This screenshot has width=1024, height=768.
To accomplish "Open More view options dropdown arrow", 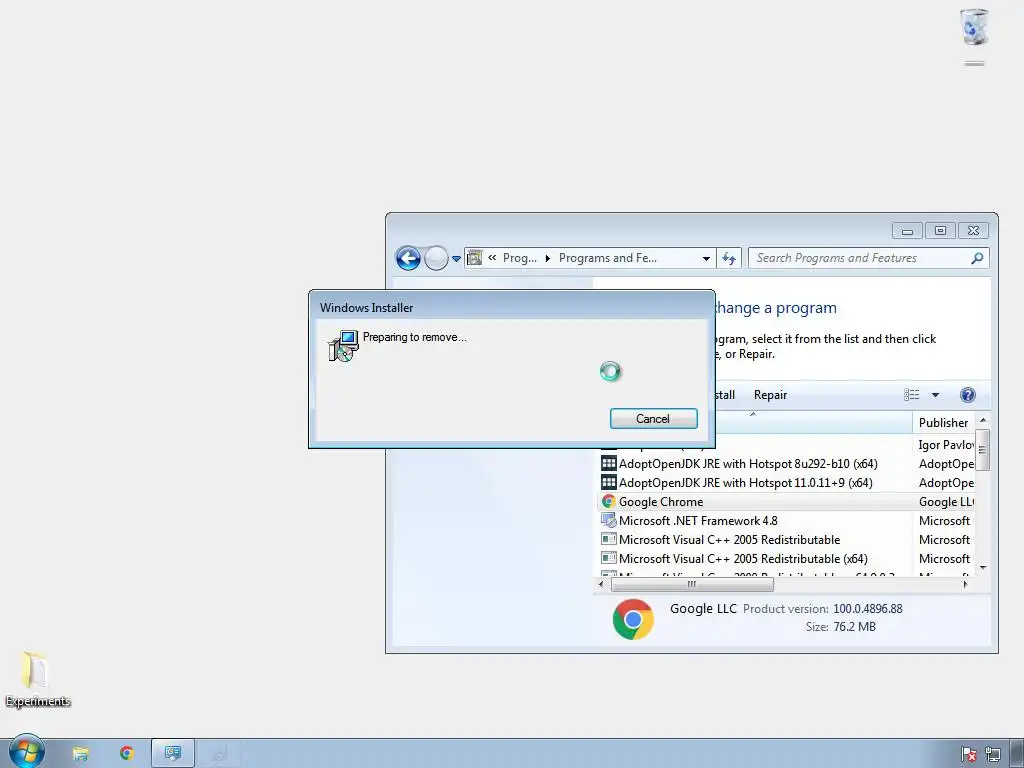I will [935, 395].
